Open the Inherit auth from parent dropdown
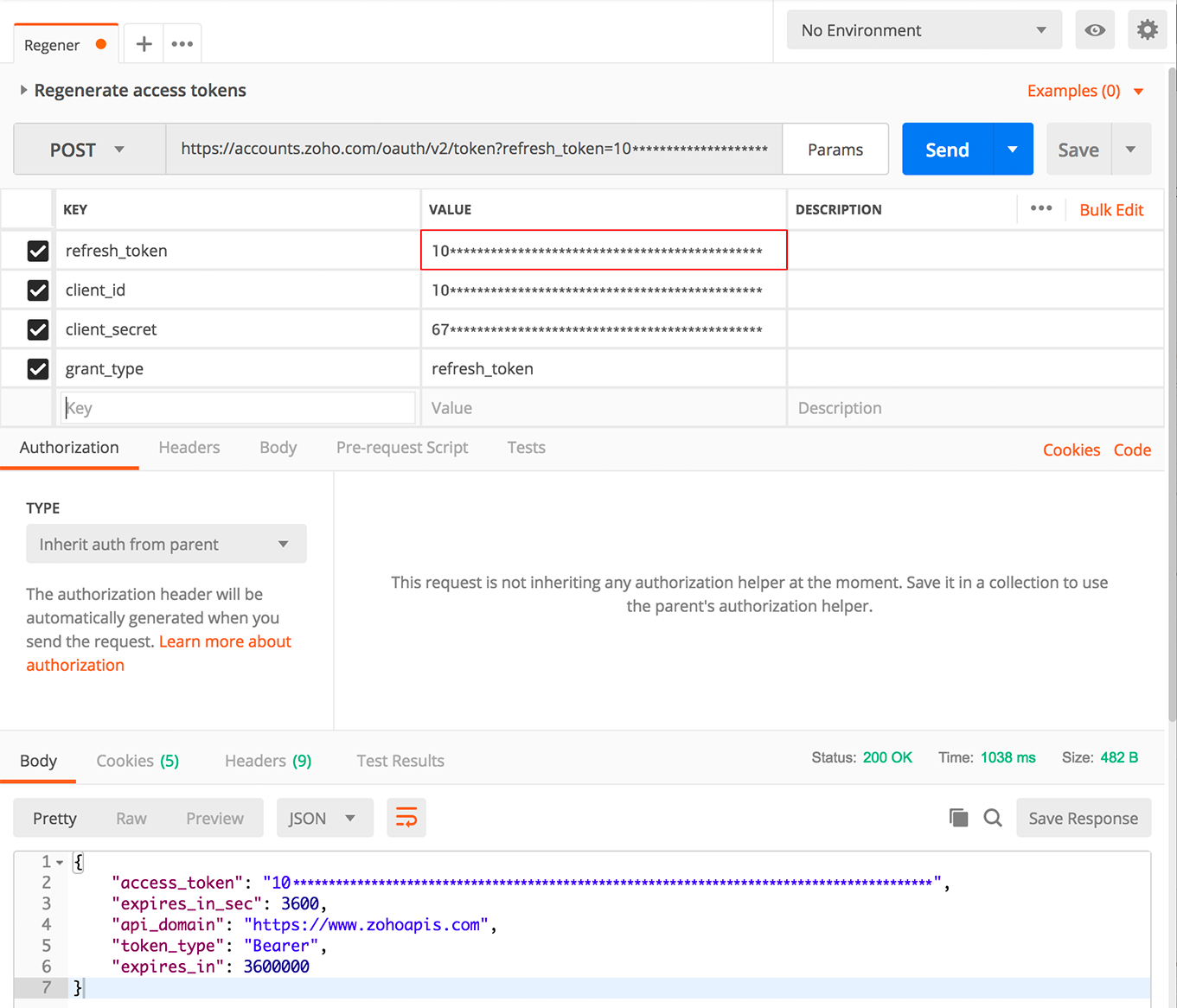This screenshot has height=1008, width=1177. (x=166, y=545)
